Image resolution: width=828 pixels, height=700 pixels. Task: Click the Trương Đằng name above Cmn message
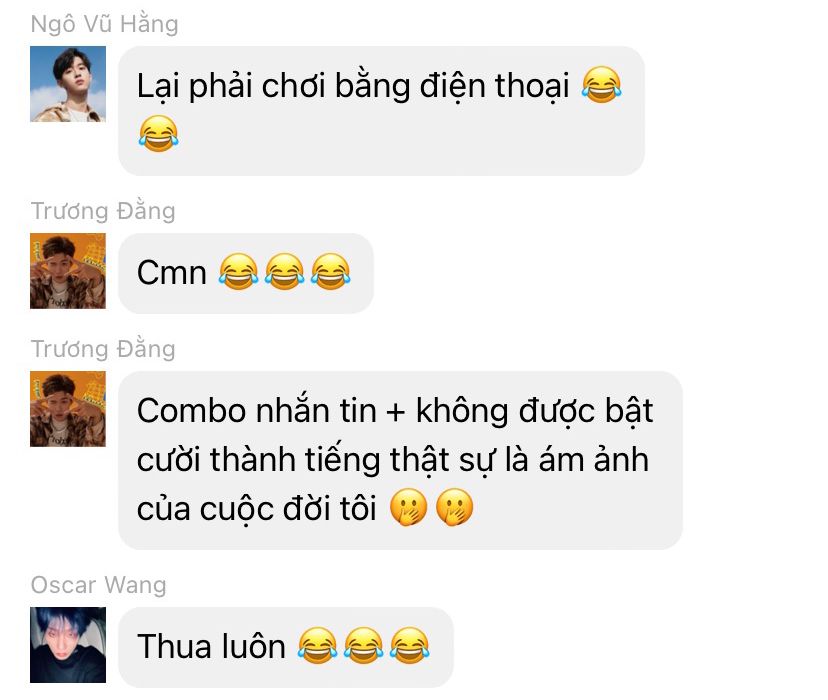pyautogui.click(x=103, y=211)
